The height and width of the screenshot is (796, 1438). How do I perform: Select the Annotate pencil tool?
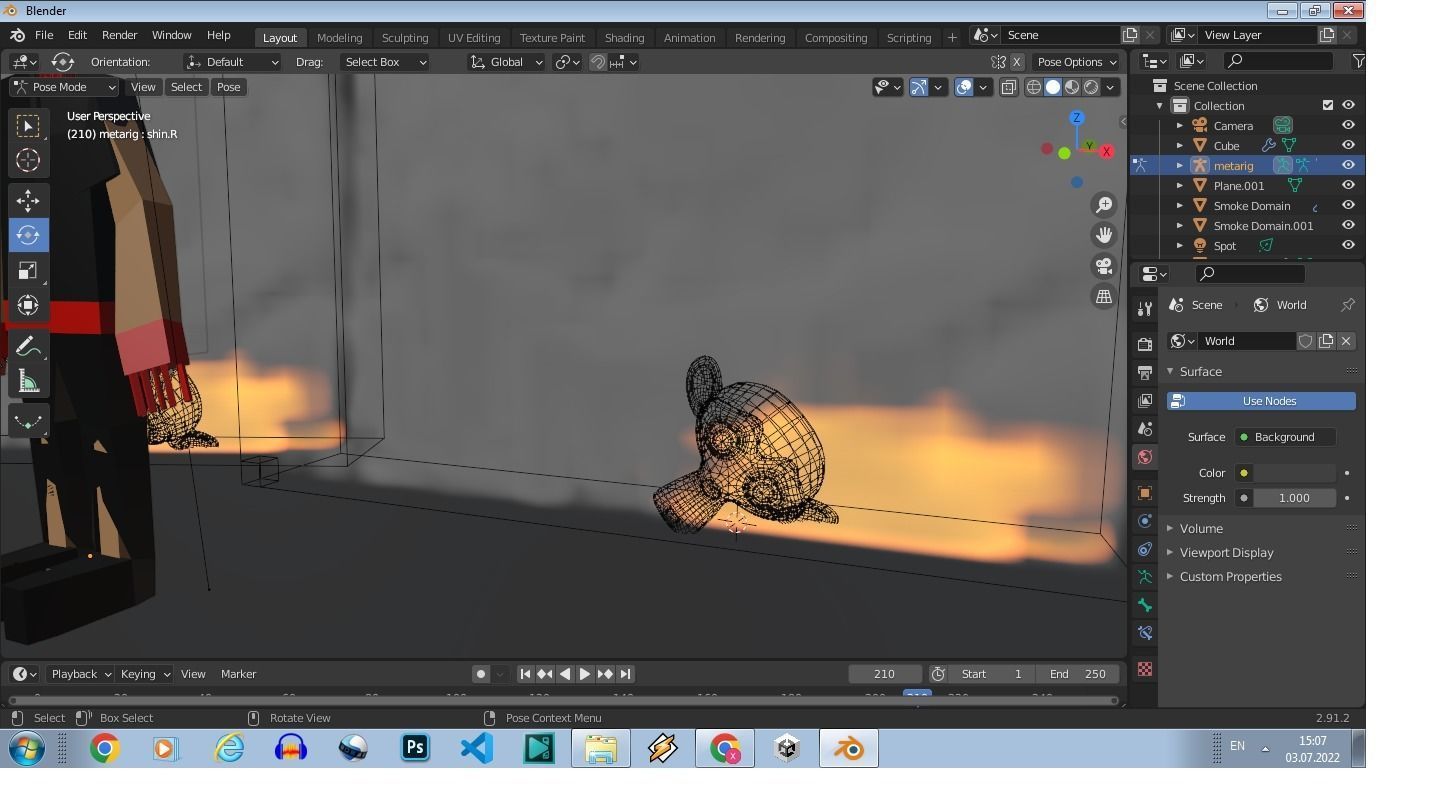pos(28,346)
